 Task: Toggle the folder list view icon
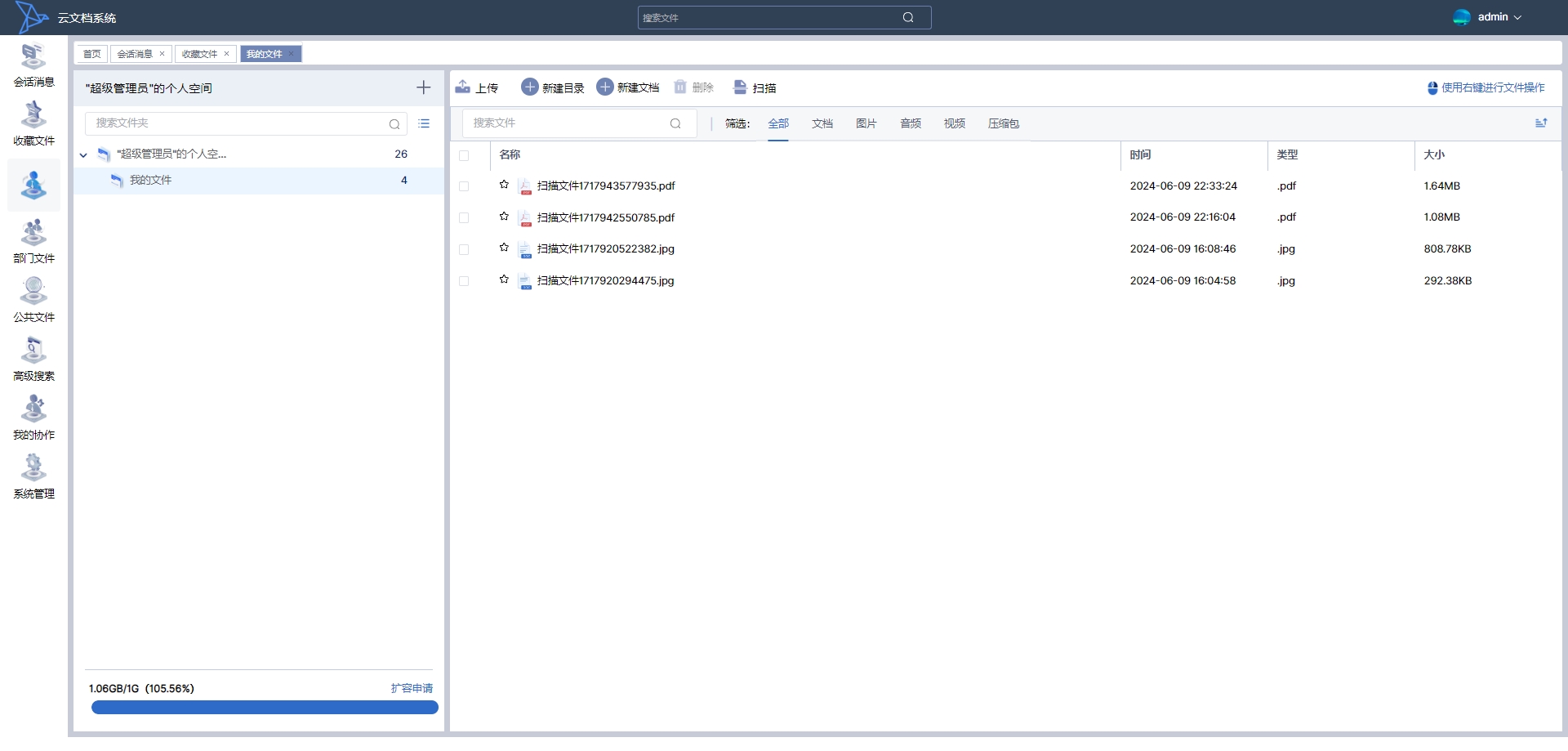click(x=424, y=123)
